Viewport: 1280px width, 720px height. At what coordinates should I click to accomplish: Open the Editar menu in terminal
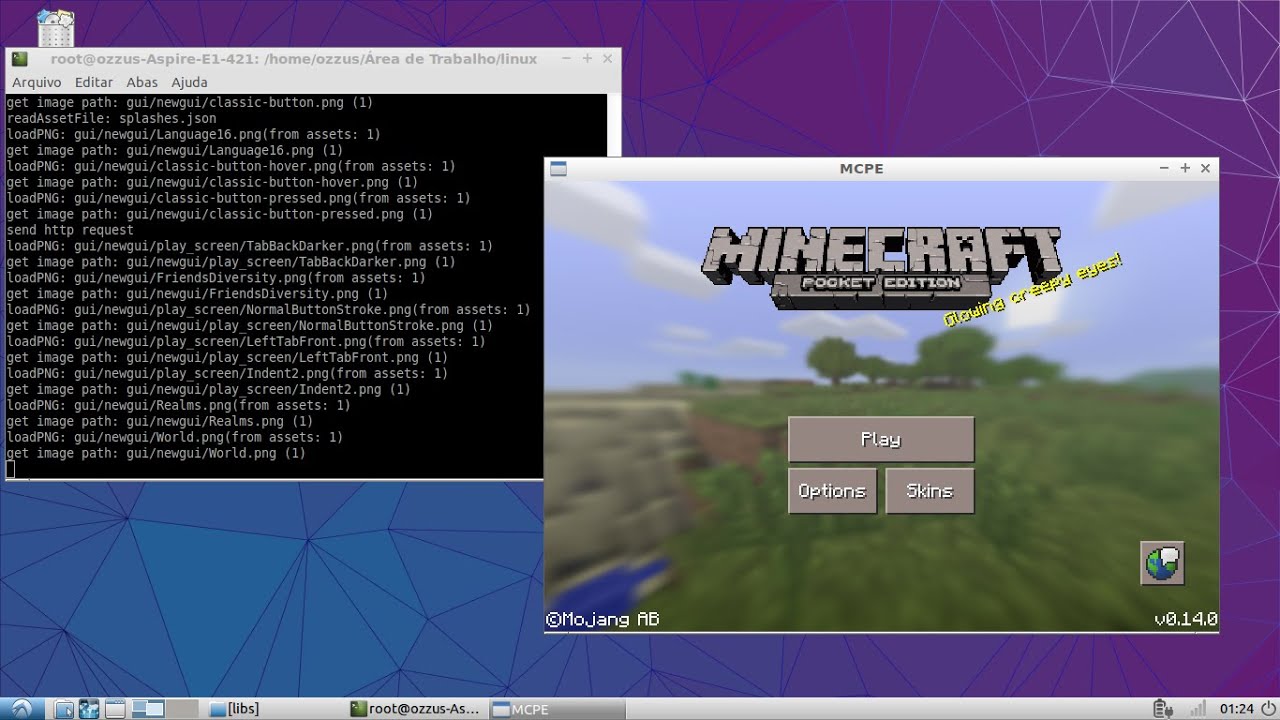94,82
